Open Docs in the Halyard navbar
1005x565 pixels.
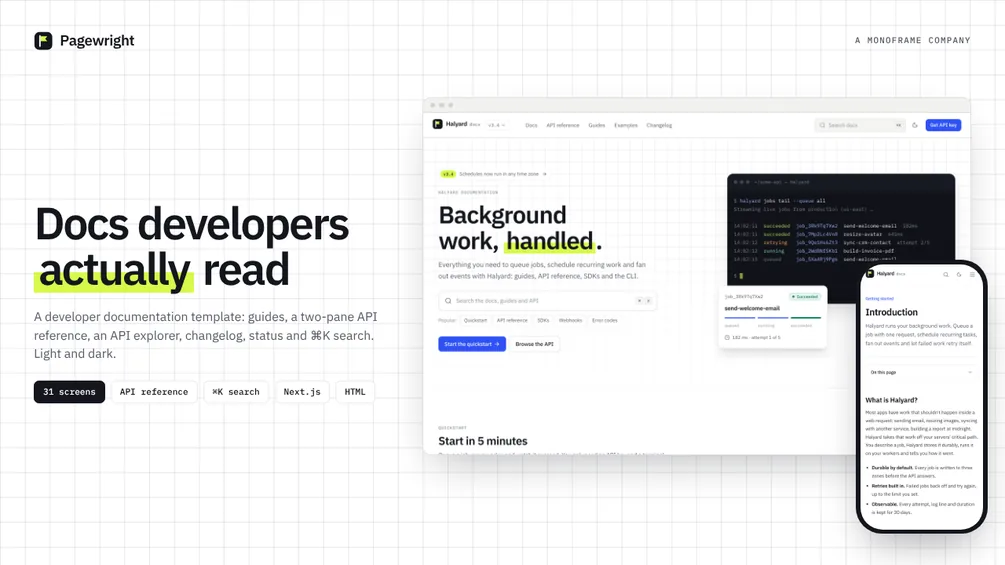531,125
